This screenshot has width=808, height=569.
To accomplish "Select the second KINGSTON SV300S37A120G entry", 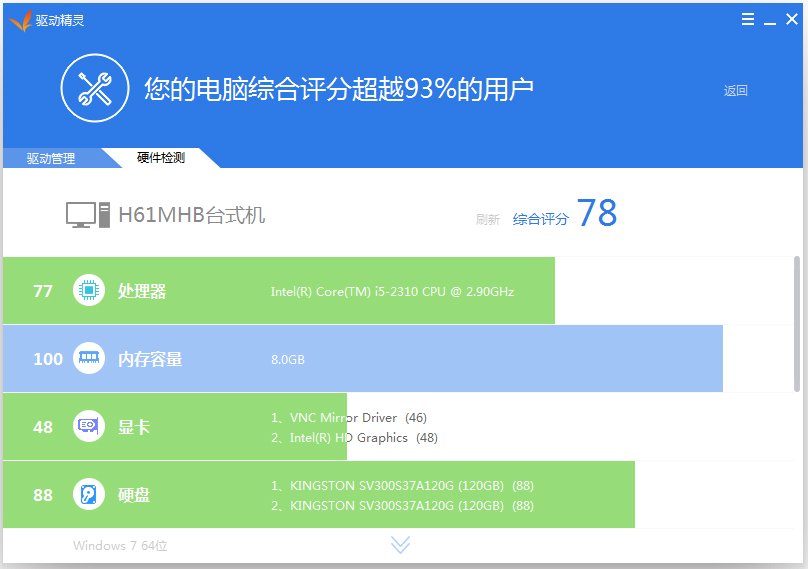I will coord(396,506).
